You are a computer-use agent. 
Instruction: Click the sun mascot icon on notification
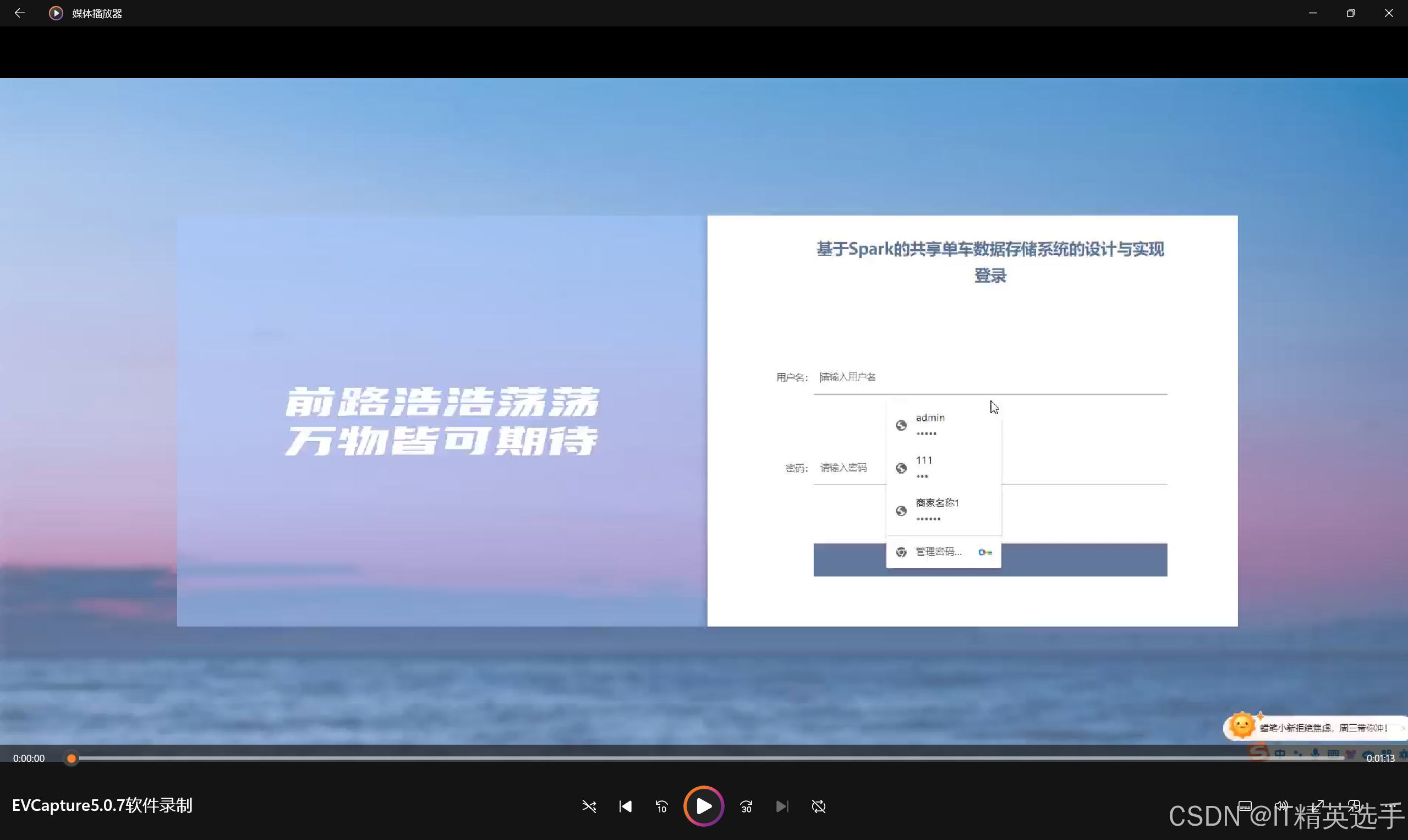pos(1242,726)
